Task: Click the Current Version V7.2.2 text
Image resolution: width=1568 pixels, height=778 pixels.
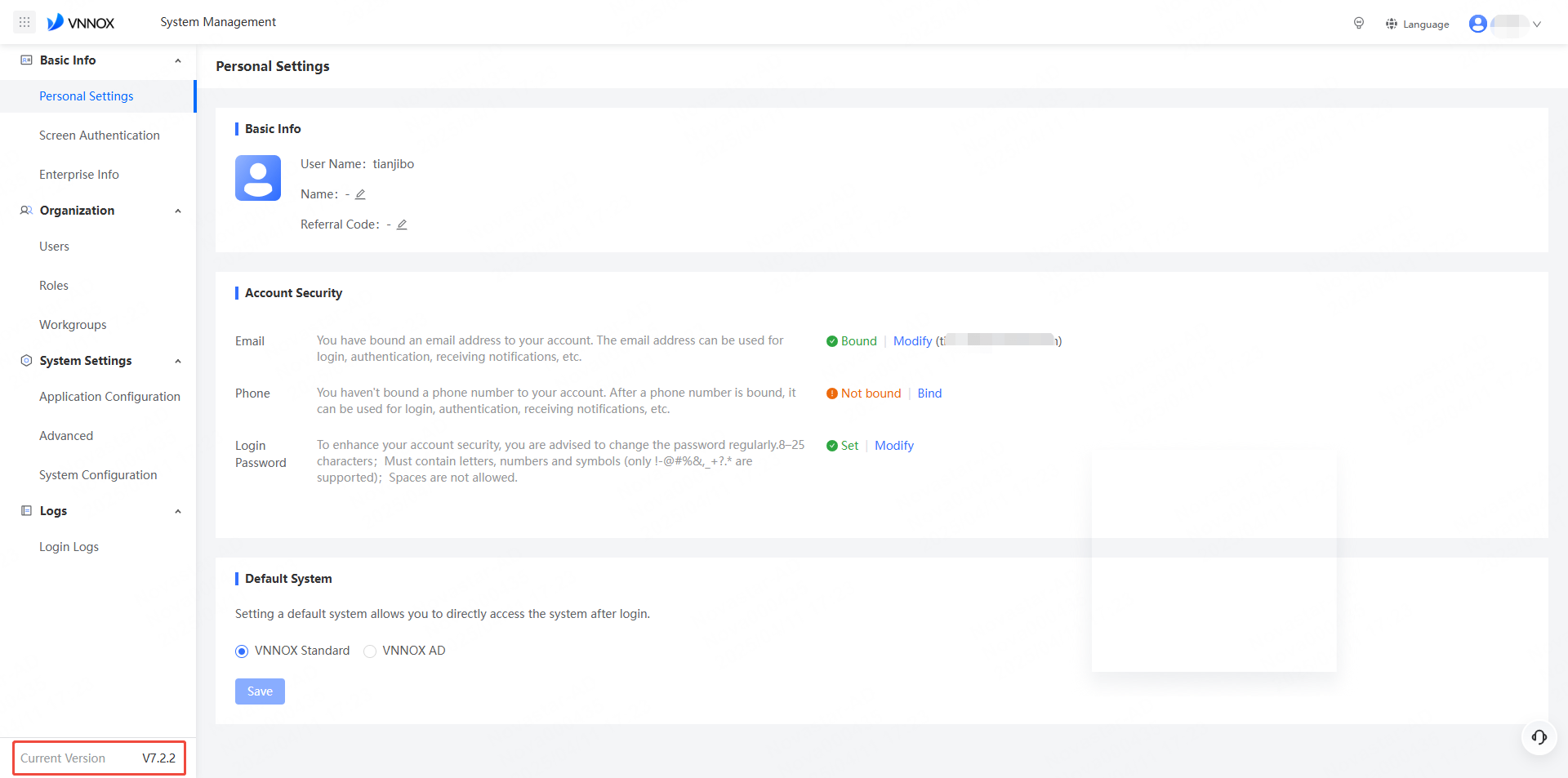Action: pyautogui.click(x=99, y=758)
